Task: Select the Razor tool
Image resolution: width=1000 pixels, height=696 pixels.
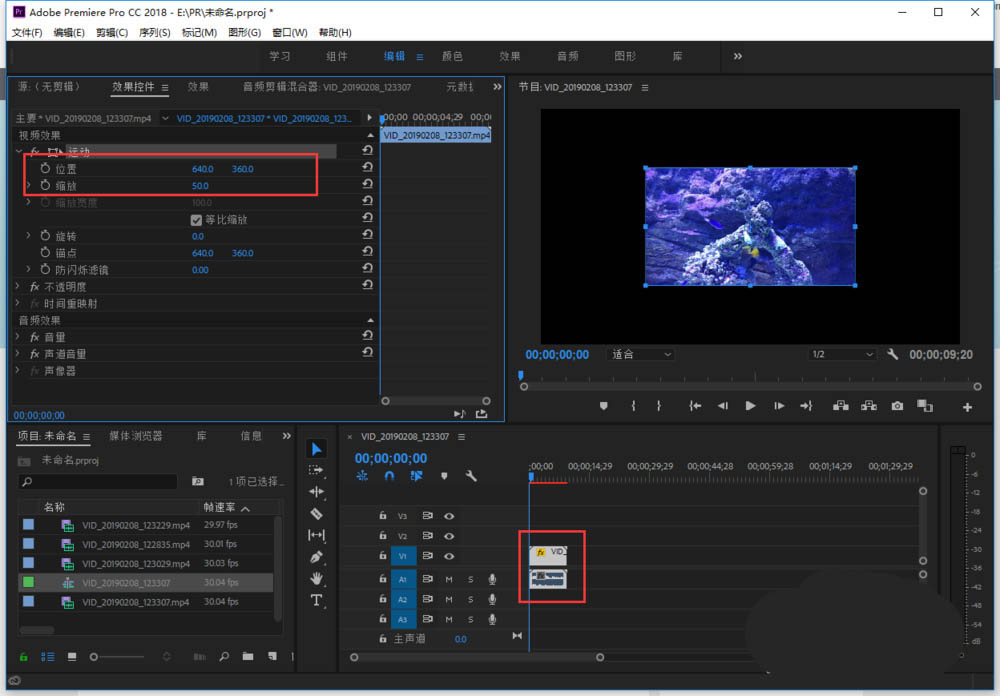Action: [316, 514]
